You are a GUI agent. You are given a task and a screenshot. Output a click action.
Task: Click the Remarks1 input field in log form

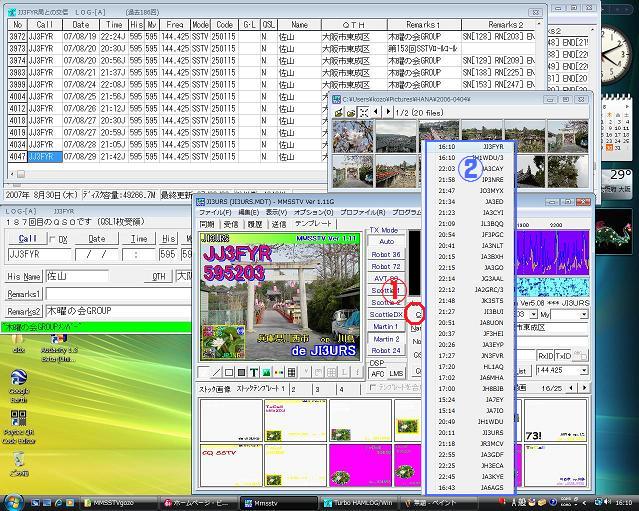[x=119, y=294]
